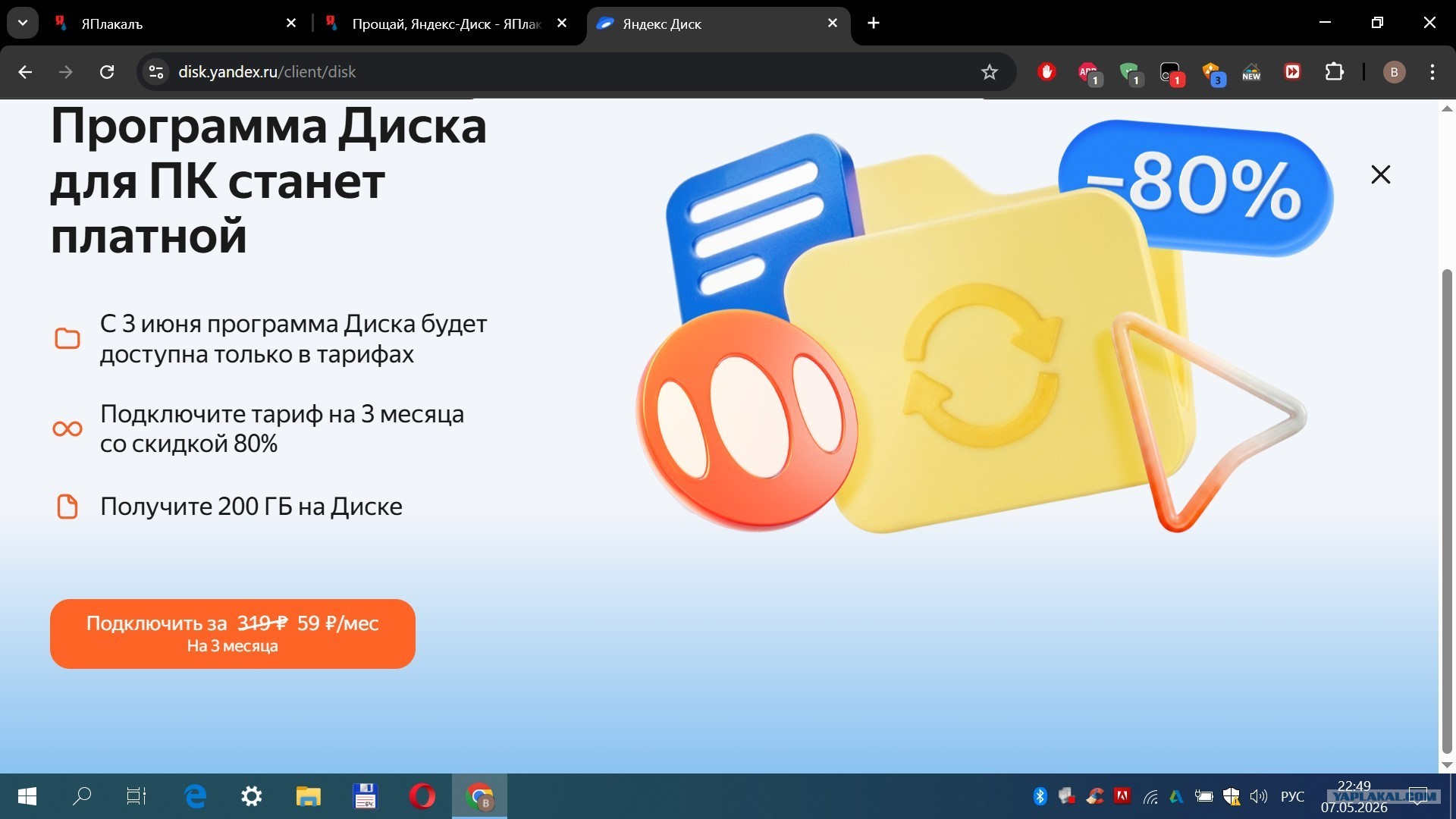Click 'Программа Диска для ПК станет платной' heading
1456x819 pixels.
[x=268, y=180]
